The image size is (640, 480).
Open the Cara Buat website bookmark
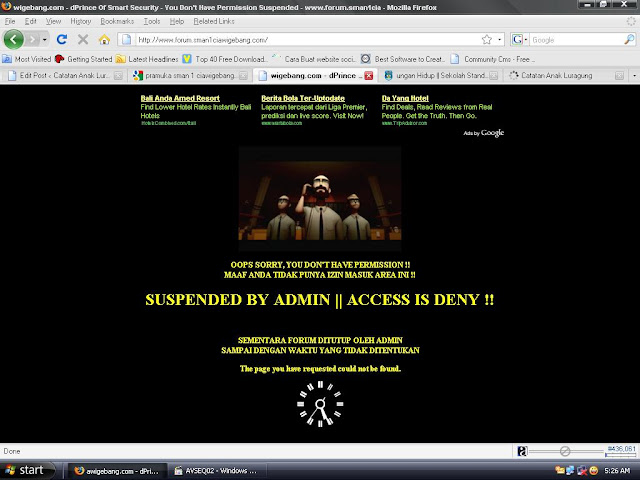pyautogui.click(x=314, y=59)
